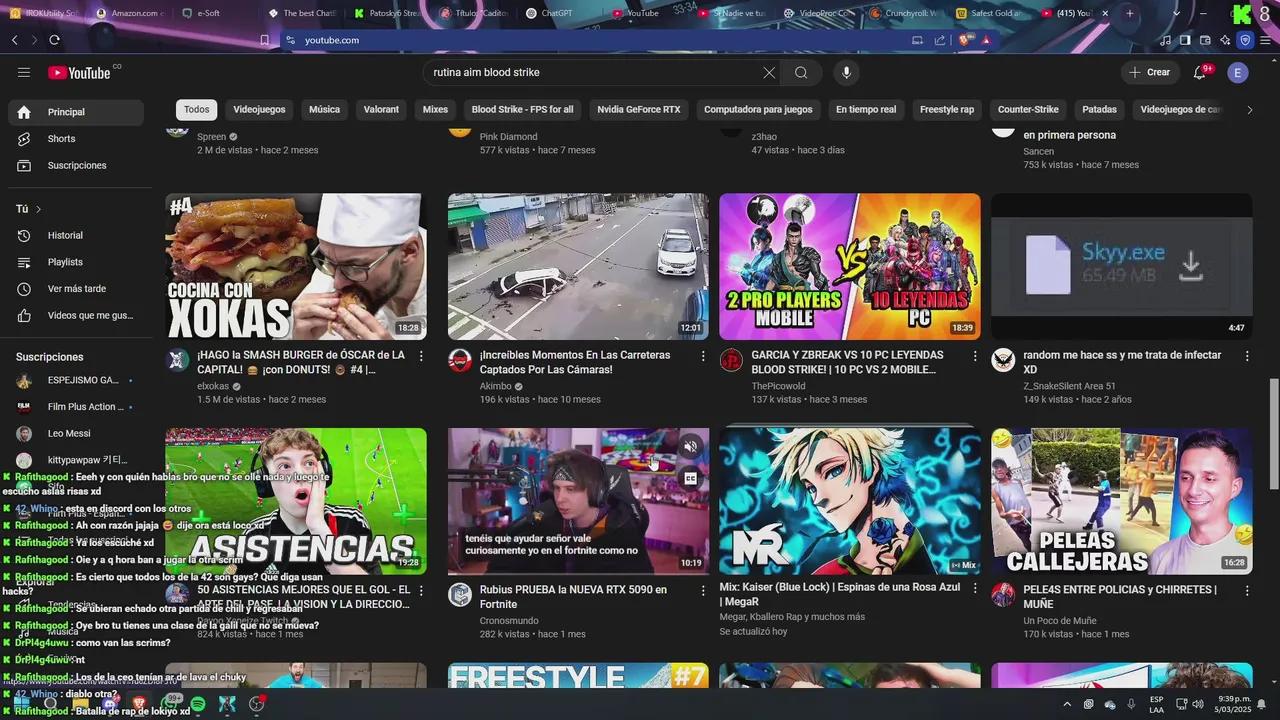Screen dimensions: 1280x720
Task: Open Suscripciones in sidebar
Action: 76,165
